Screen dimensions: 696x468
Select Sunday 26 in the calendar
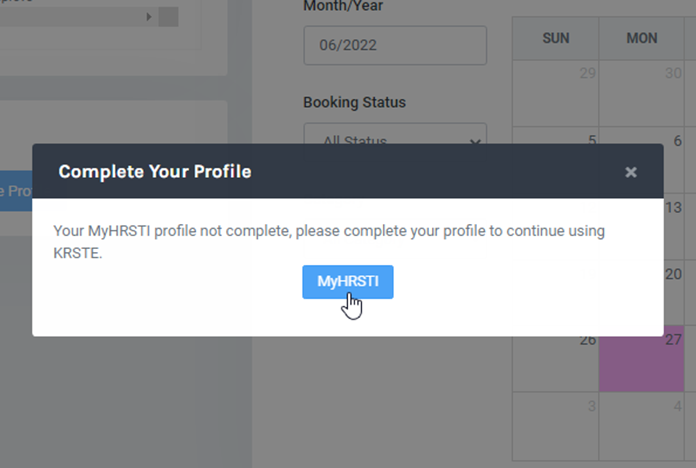pos(556,364)
